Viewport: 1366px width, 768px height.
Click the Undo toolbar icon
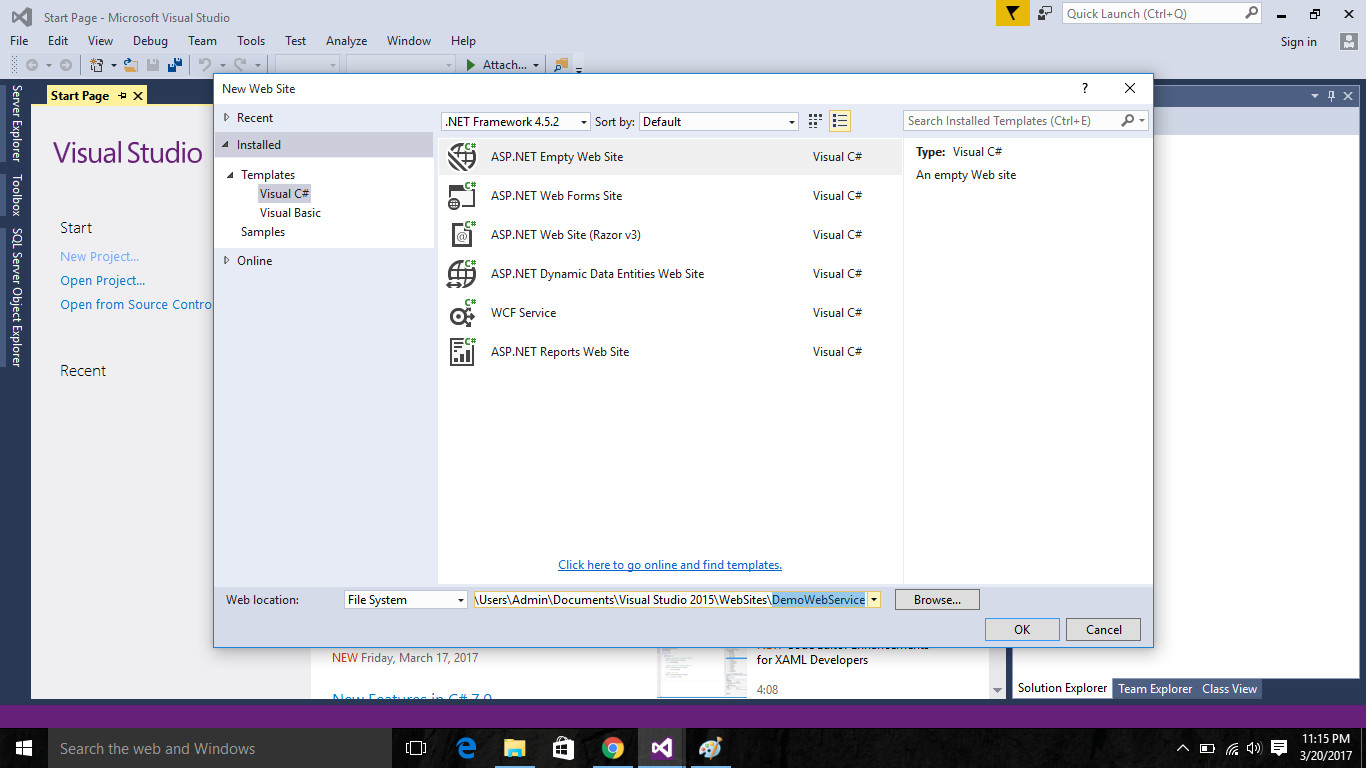tap(205, 65)
